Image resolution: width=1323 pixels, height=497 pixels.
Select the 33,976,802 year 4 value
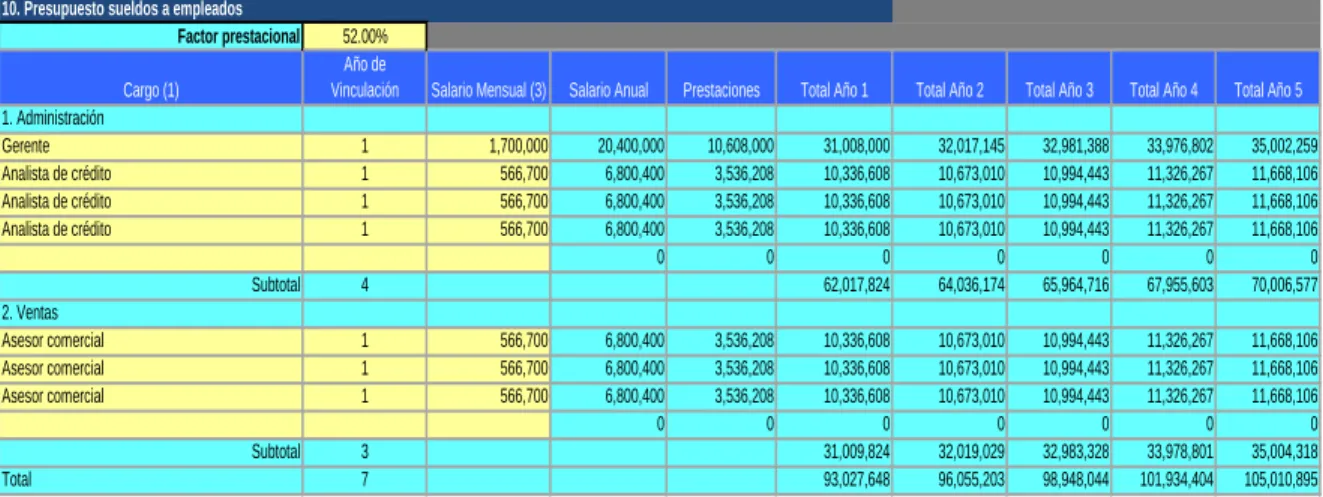[1163, 146]
